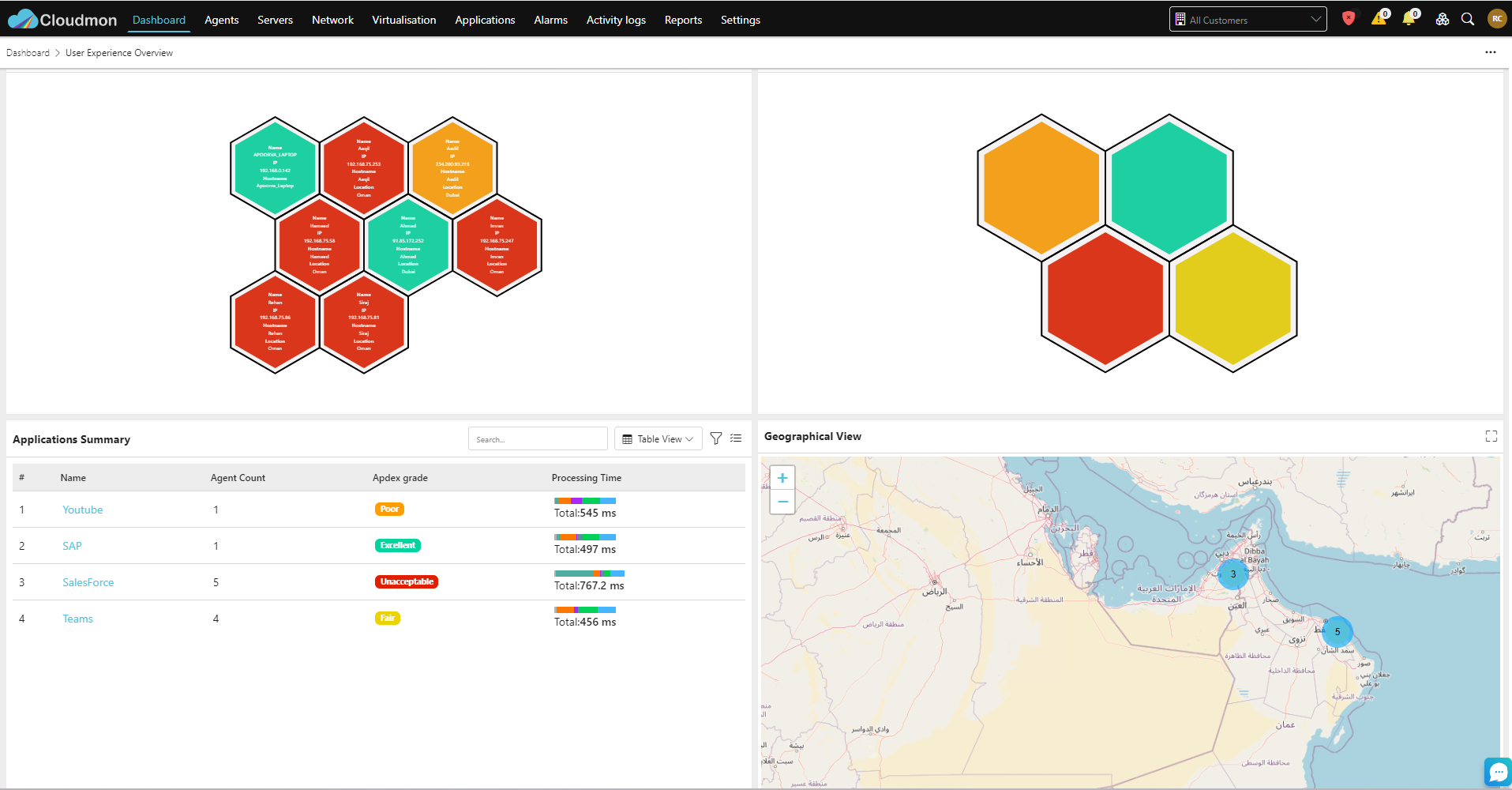Click the filter funnel icon in Applications Summary

click(716, 438)
